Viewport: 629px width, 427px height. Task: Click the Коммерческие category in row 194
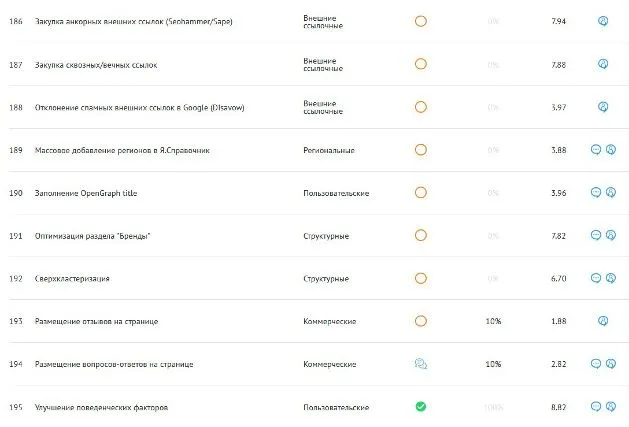click(330, 364)
